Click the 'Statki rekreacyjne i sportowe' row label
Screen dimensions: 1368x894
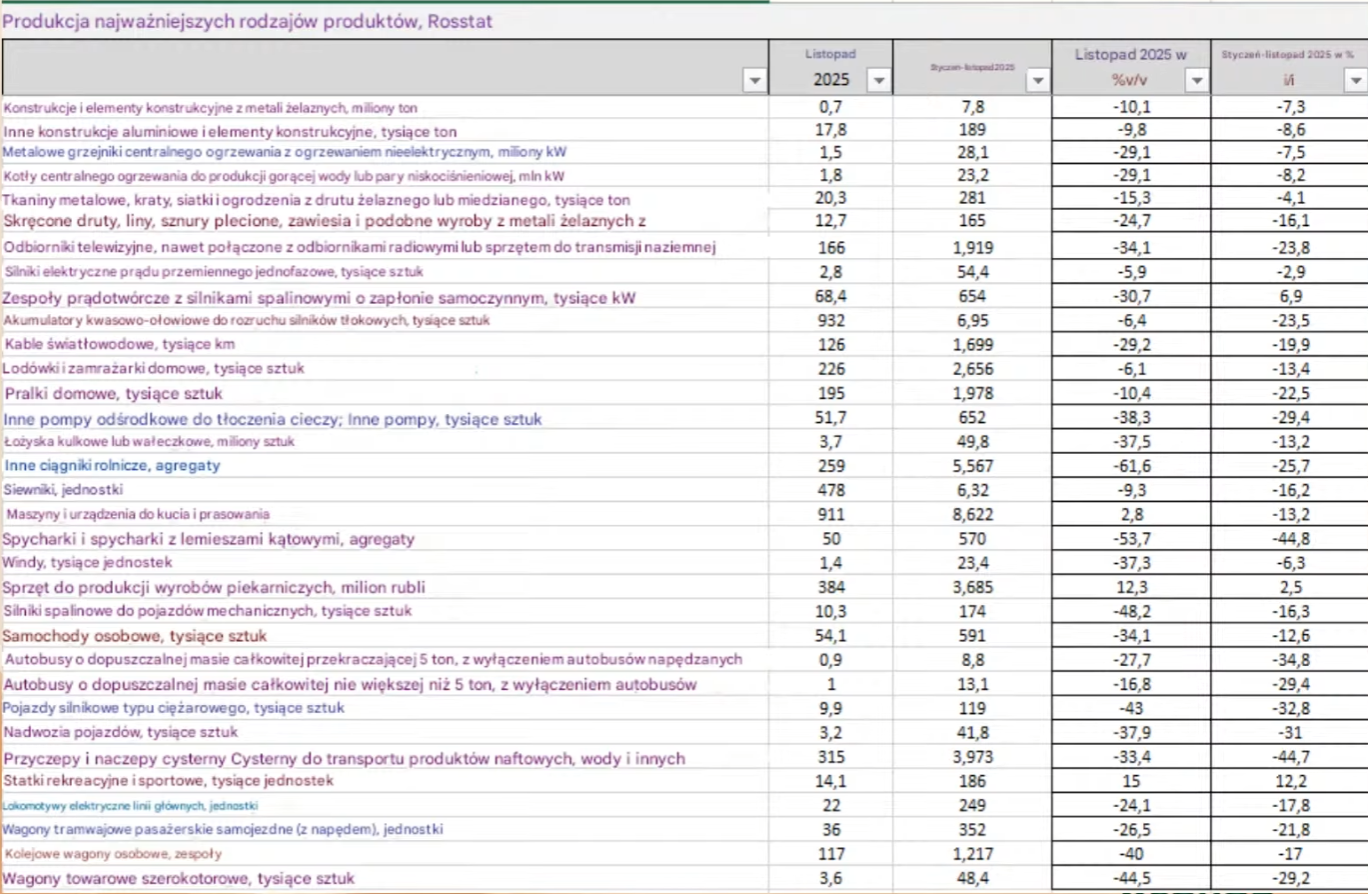[x=168, y=781]
